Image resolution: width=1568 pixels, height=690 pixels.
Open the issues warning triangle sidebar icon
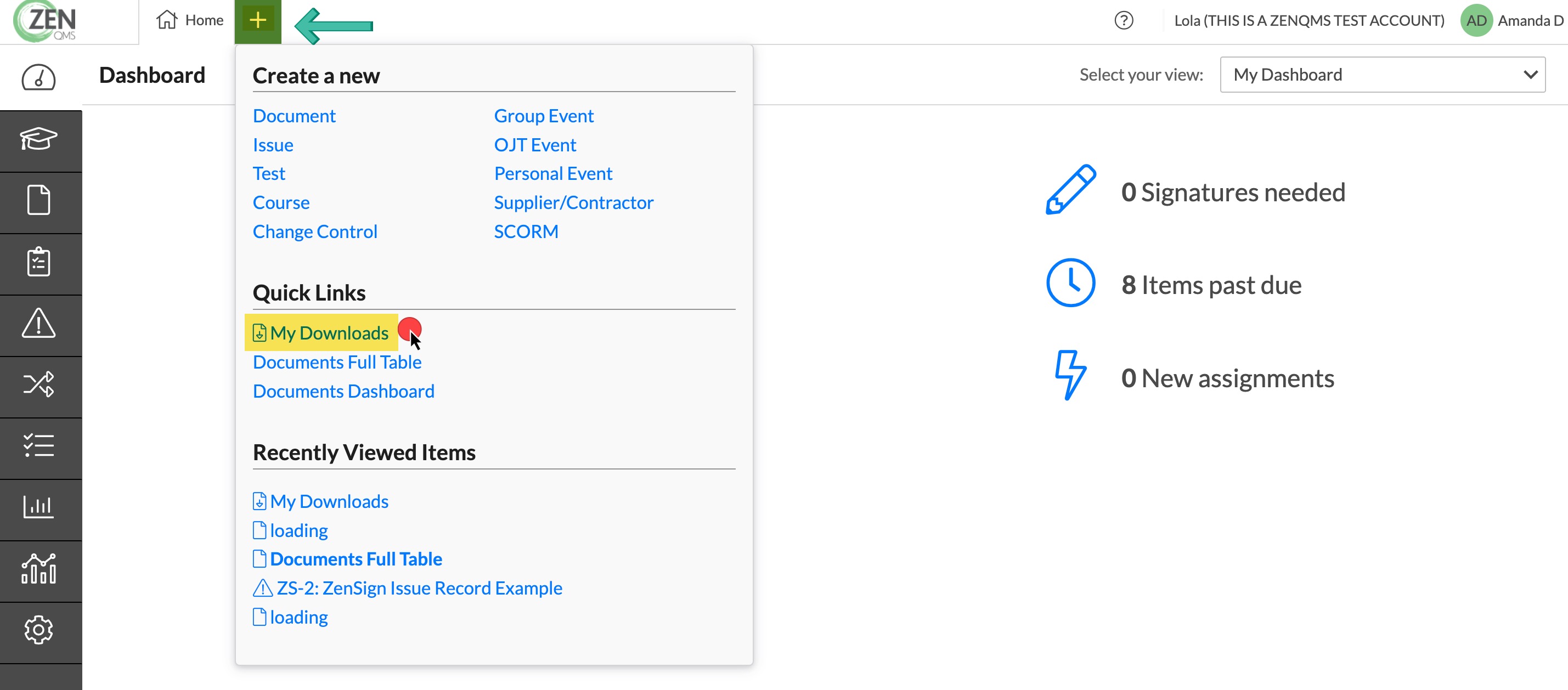(x=39, y=324)
